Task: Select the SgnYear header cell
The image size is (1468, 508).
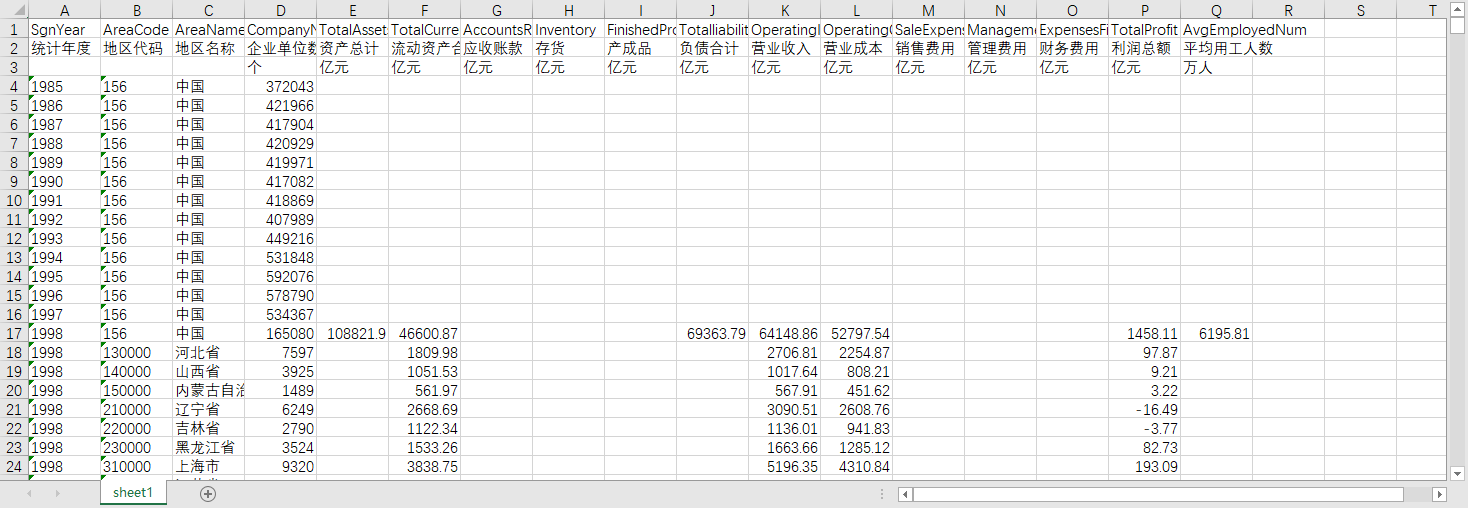Action: point(65,29)
